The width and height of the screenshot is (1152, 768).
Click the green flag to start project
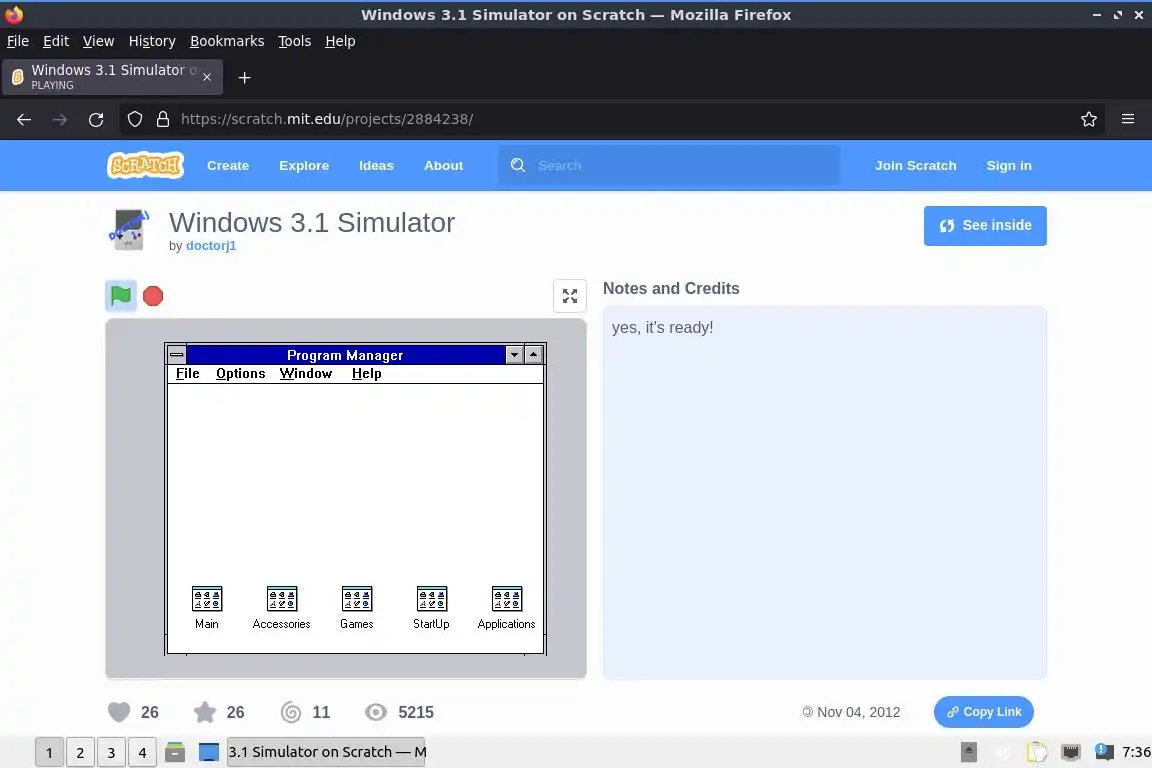pyautogui.click(x=120, y=295)
